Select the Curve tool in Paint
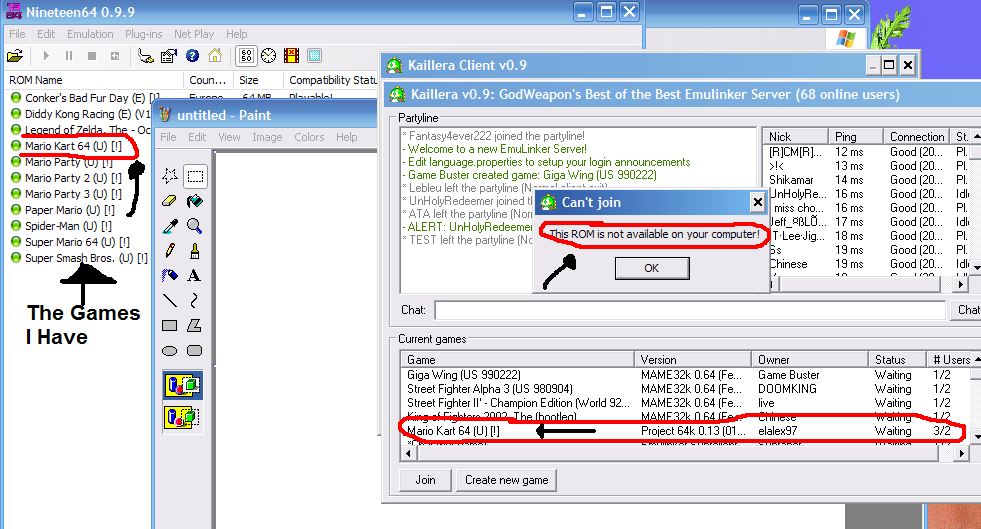 (x=195, y=301)
